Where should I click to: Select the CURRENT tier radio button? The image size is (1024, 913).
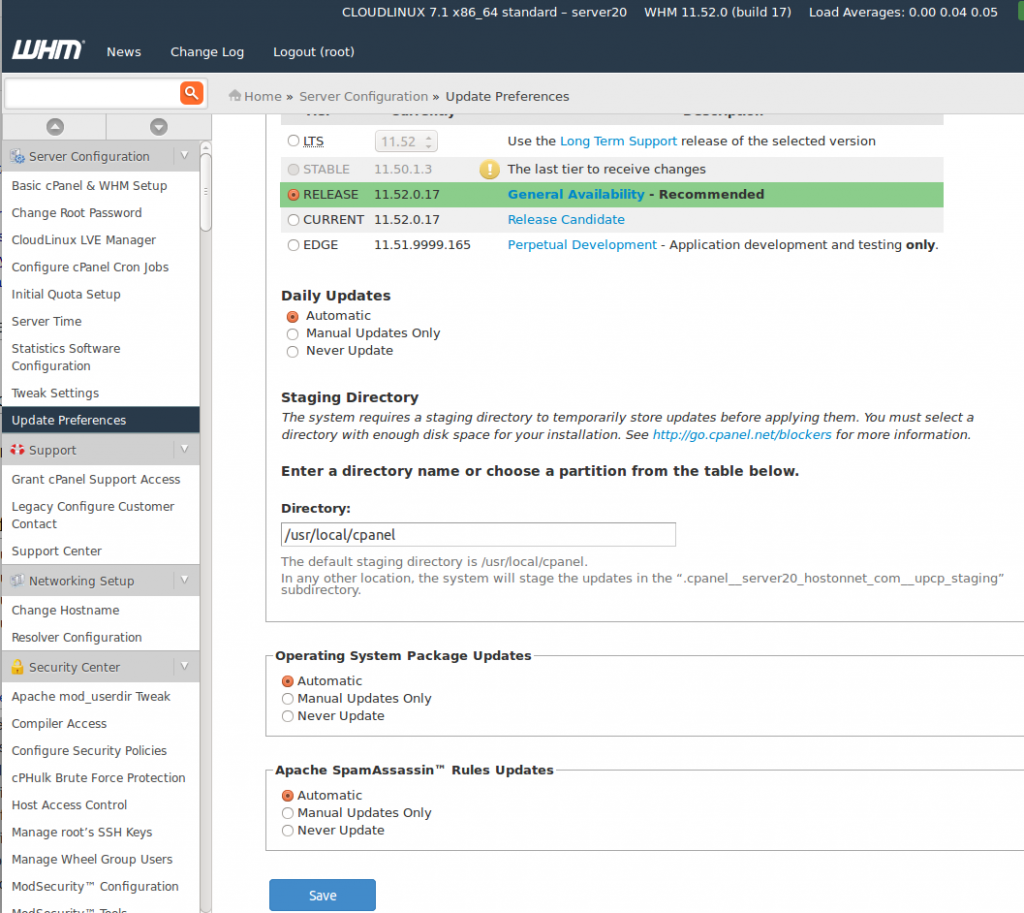pyautogui.click(x=293, y=220)
